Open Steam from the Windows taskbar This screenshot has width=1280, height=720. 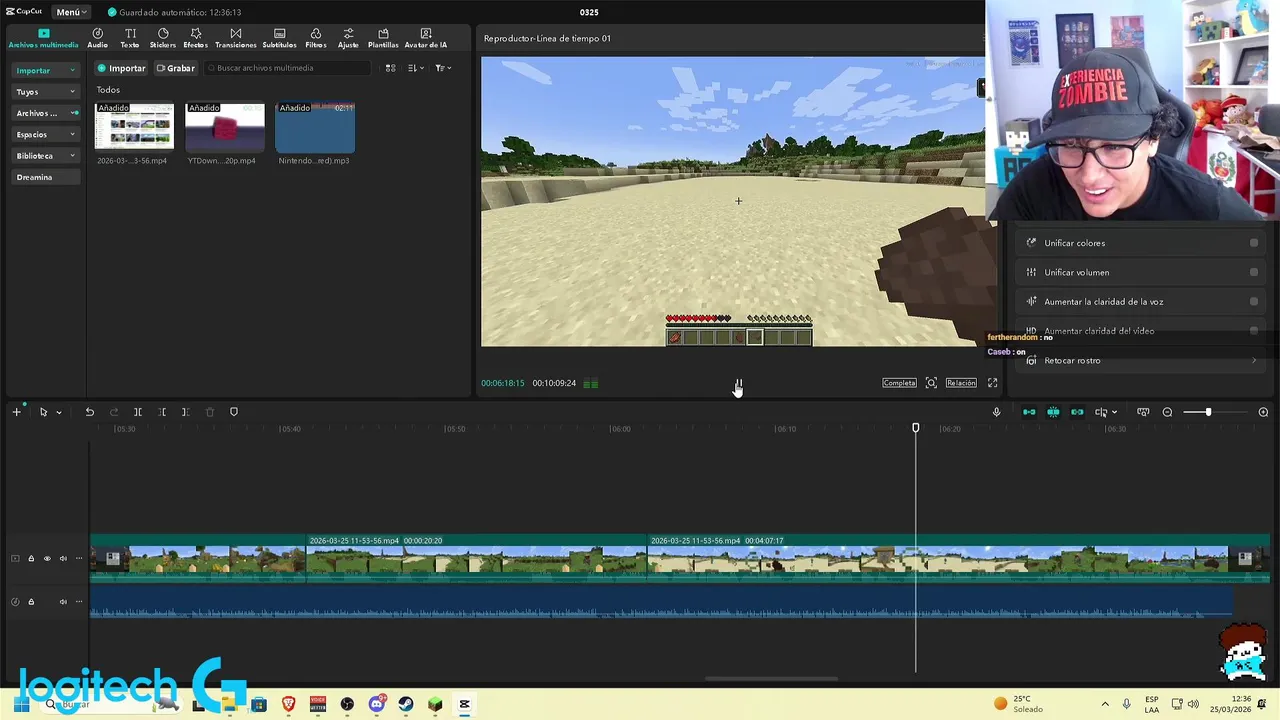click(x=405, y=704)
